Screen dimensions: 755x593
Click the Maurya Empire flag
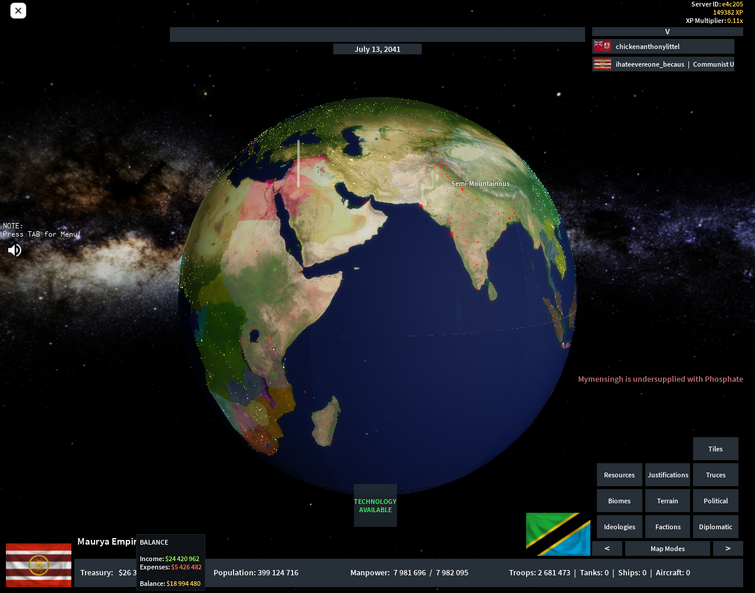(39, 565)
